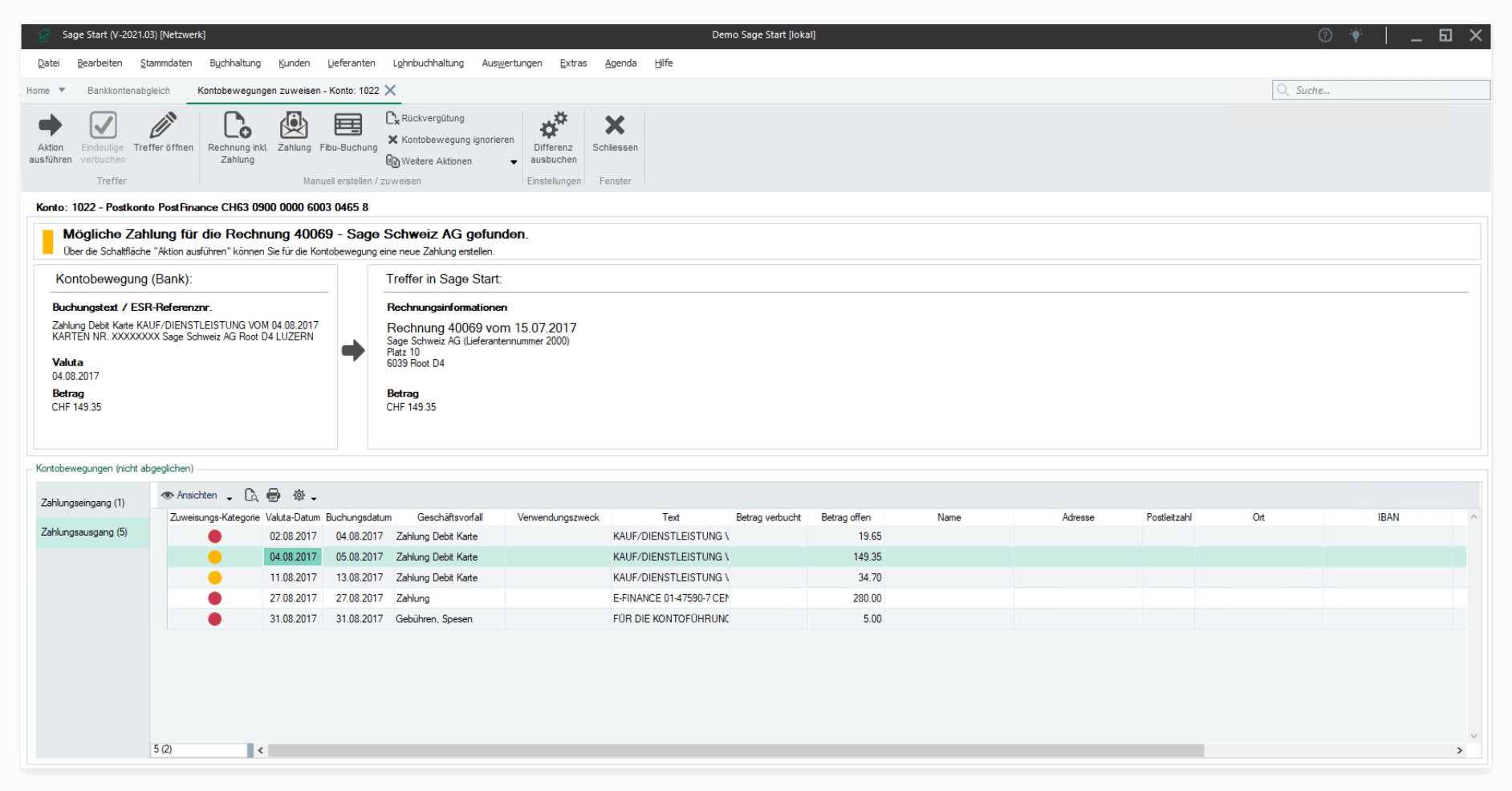Click the horizontal scrollbar thumb
Viewport: 1512px width, 791px height.
coord(736,750)
